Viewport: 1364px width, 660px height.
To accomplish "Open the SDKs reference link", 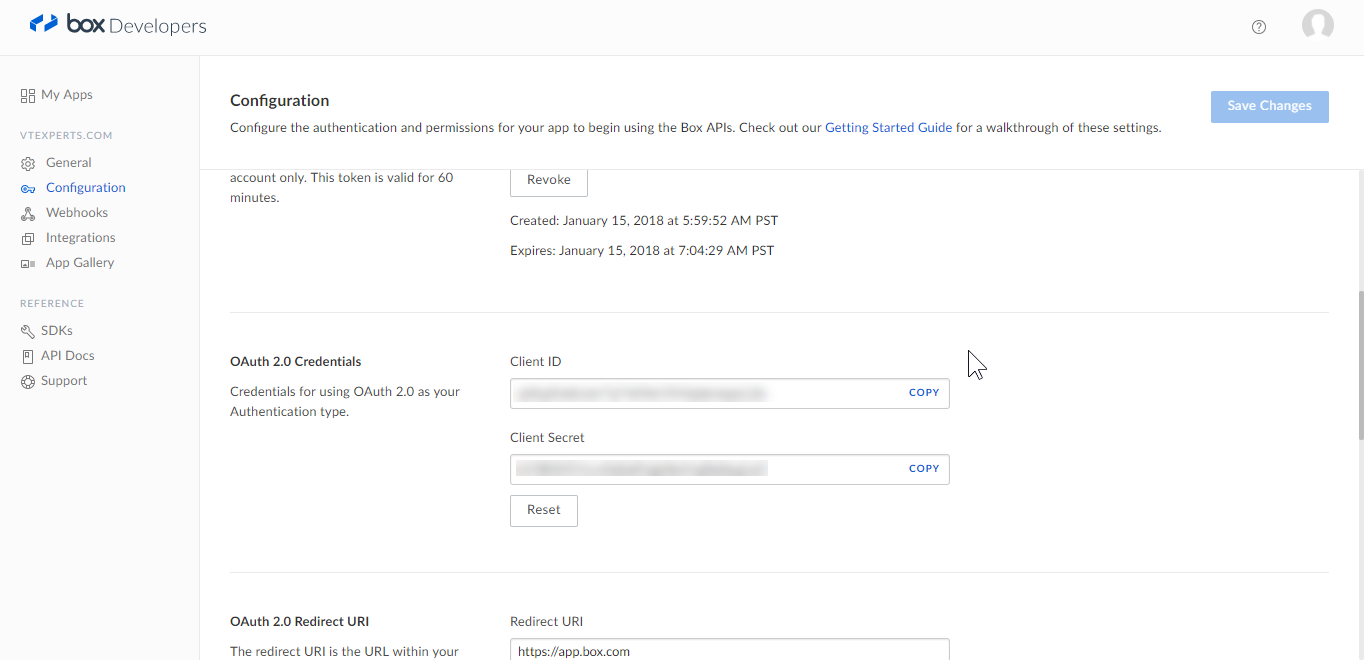I will click(x=57, y=331).
